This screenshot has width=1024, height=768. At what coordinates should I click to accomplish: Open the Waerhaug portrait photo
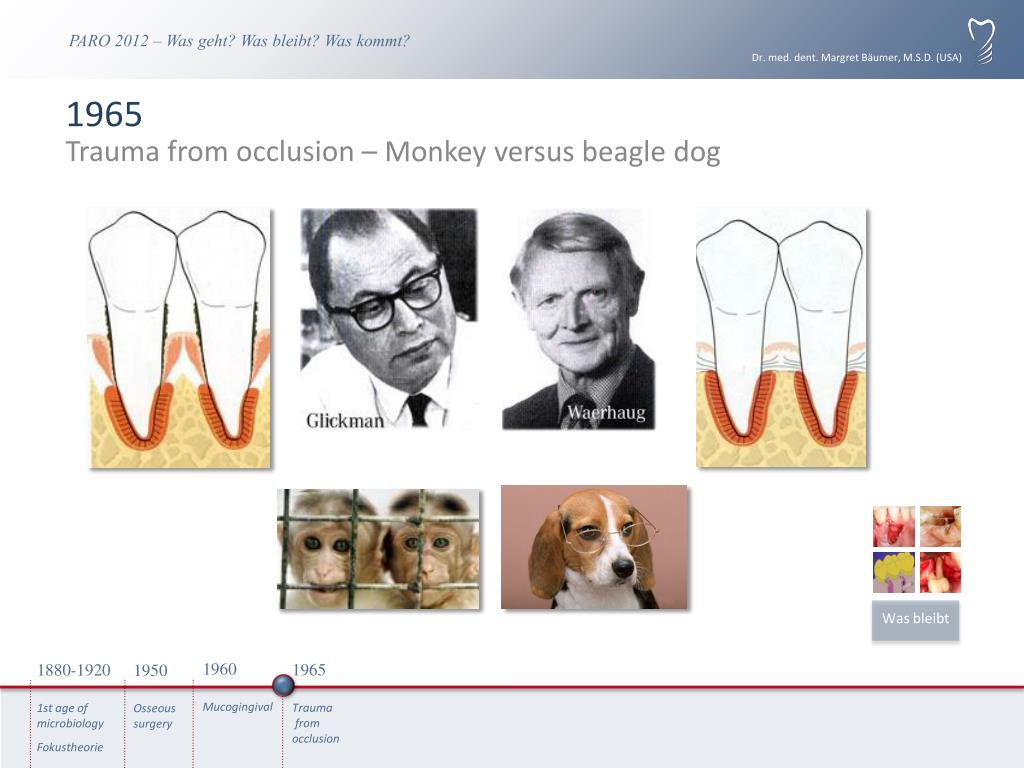[579, 319]
